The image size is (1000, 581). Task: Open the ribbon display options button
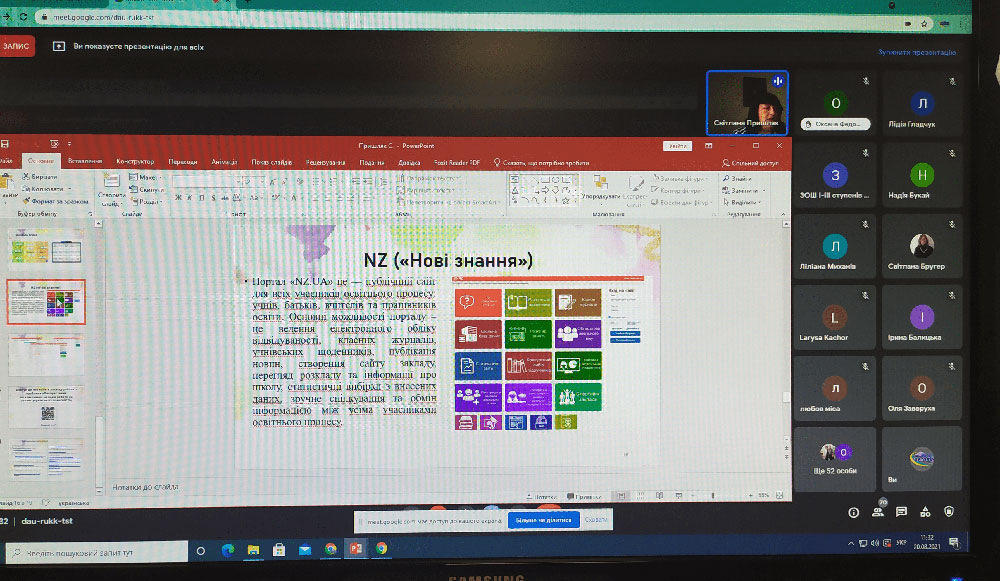click(x=709, y=145)
